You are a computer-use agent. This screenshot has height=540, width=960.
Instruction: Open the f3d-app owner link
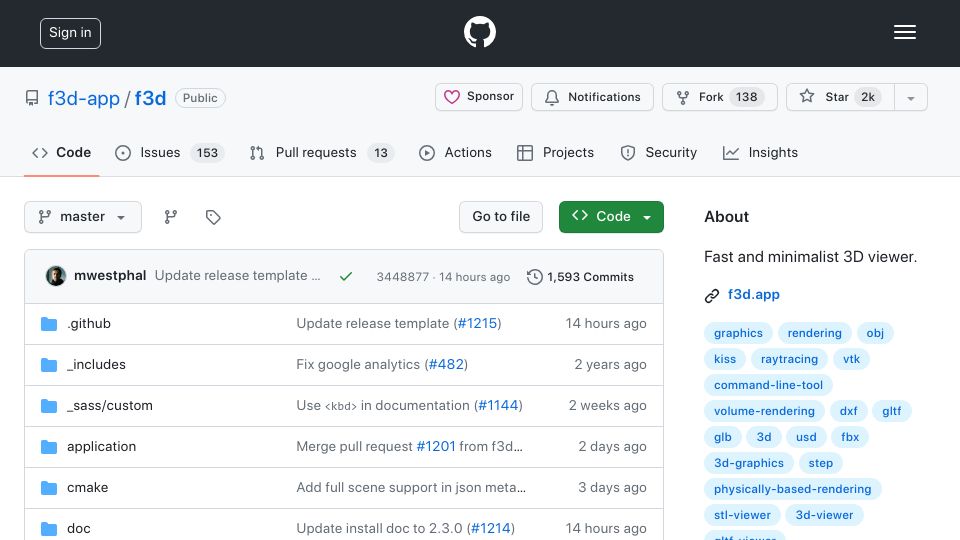coord(84,98)
